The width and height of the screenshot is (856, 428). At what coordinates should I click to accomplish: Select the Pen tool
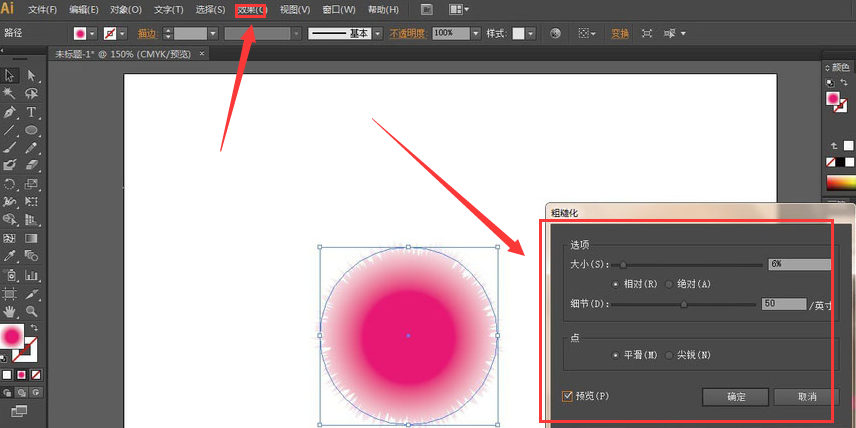coord(9,112)
